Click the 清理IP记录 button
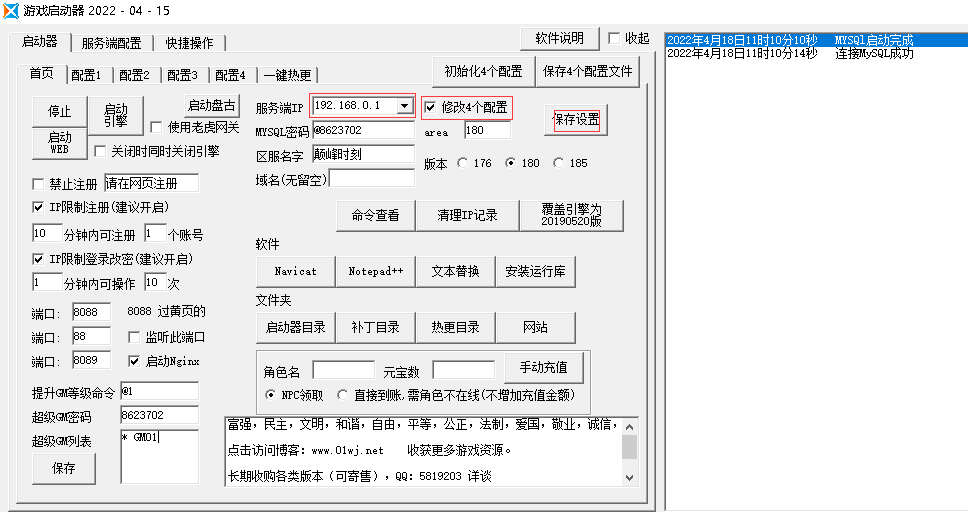Screen dimensions: 968x512 click(467, 216)
